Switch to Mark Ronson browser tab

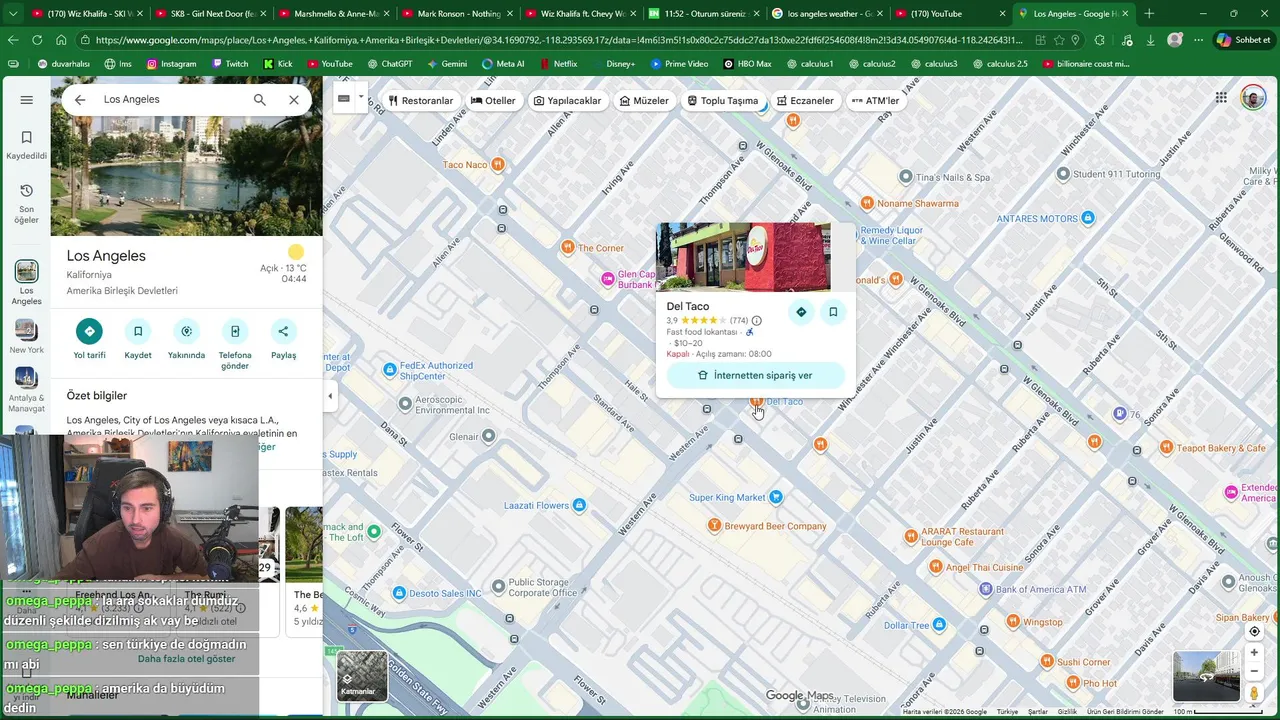[x=456, y=14]
